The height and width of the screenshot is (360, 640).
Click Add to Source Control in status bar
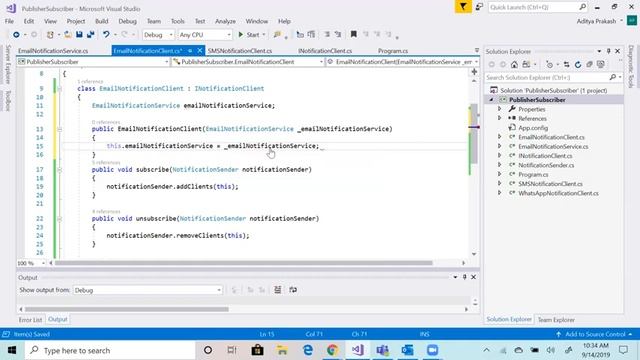[x=595, y=334]
